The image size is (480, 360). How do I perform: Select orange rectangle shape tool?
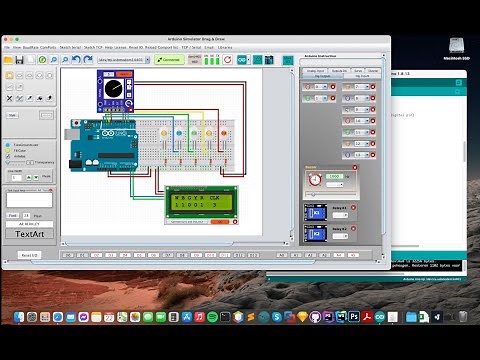[x=9, y=76]
